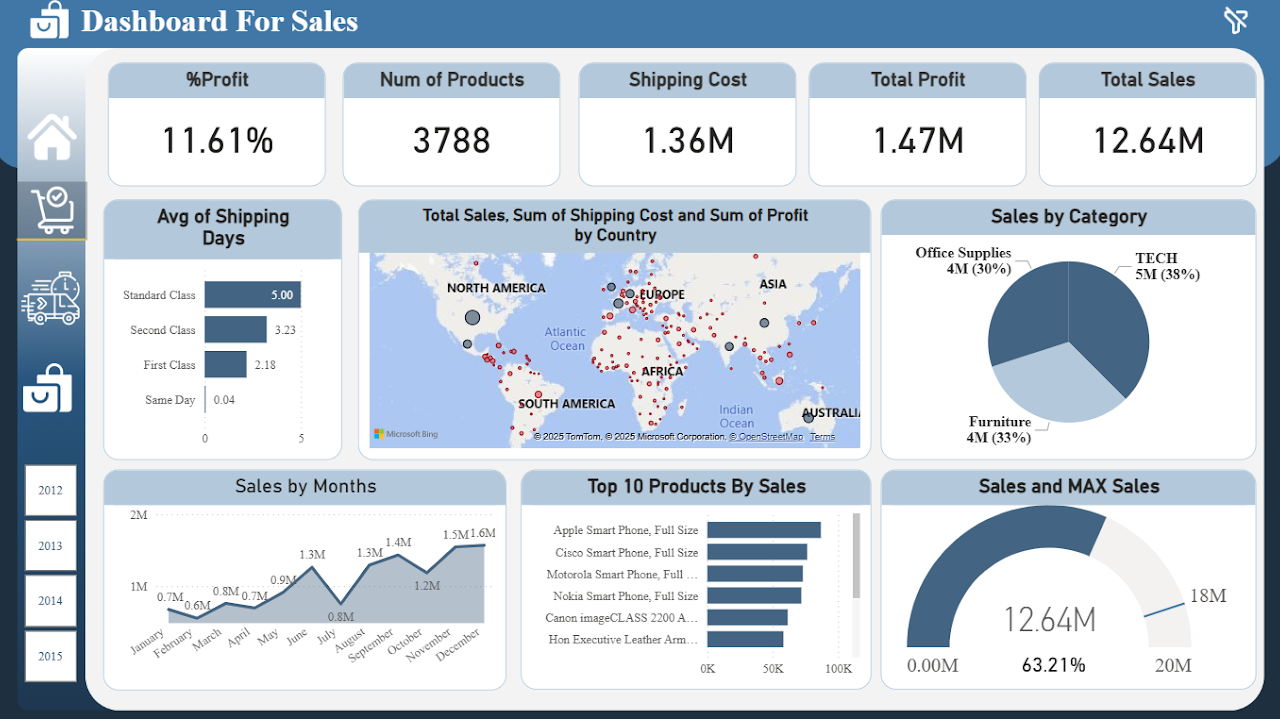
Task: Toggle the 2014 year filter
Action: [51, 600]
